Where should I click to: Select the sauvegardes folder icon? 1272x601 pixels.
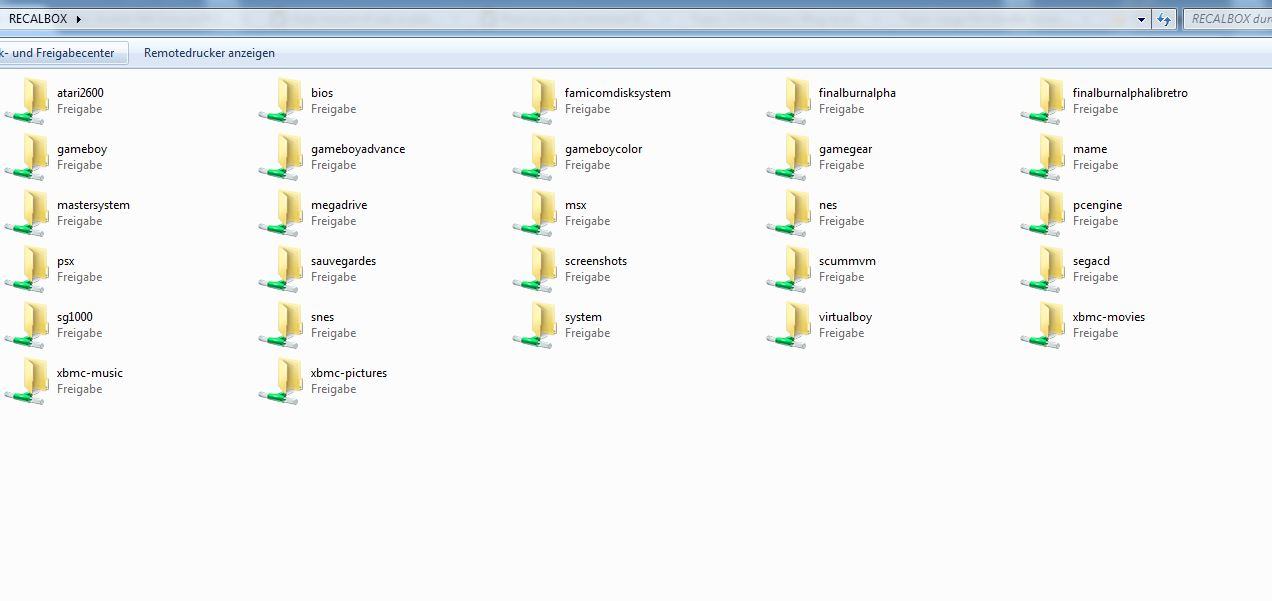(x=281, y=269)
